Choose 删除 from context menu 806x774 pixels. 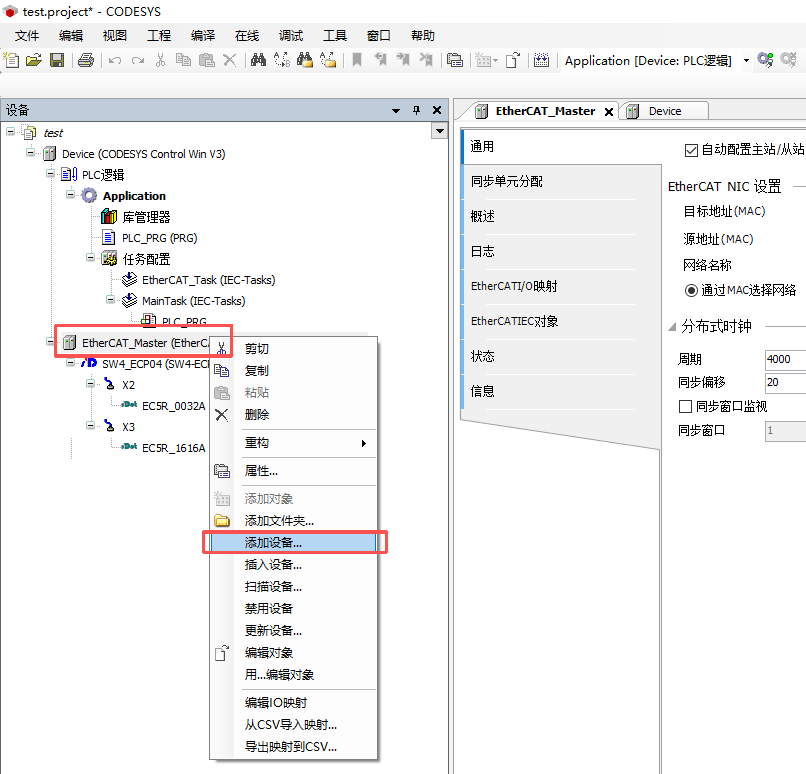pyautogui.click(x=293, y=415)
